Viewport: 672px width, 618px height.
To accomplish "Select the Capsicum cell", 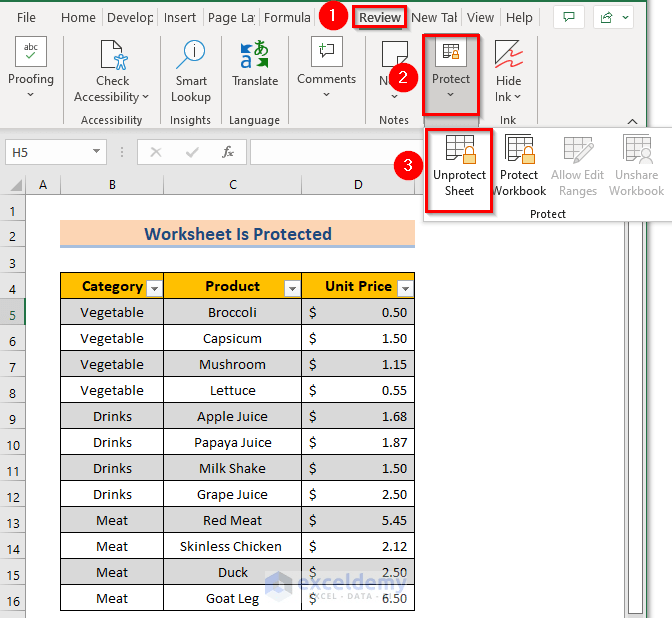I will pos(232,339).
